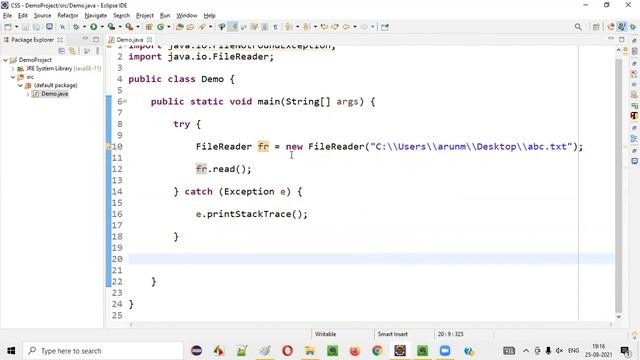Click the warning marker on line 10
This screenshot has width=640, height=360.
(109, 146)
